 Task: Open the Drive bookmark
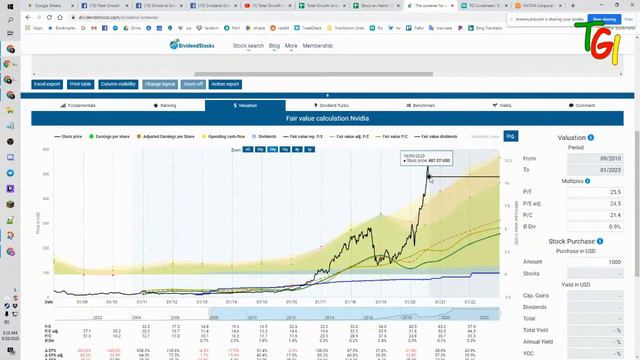pyautogui.click(x=132, y=28)
